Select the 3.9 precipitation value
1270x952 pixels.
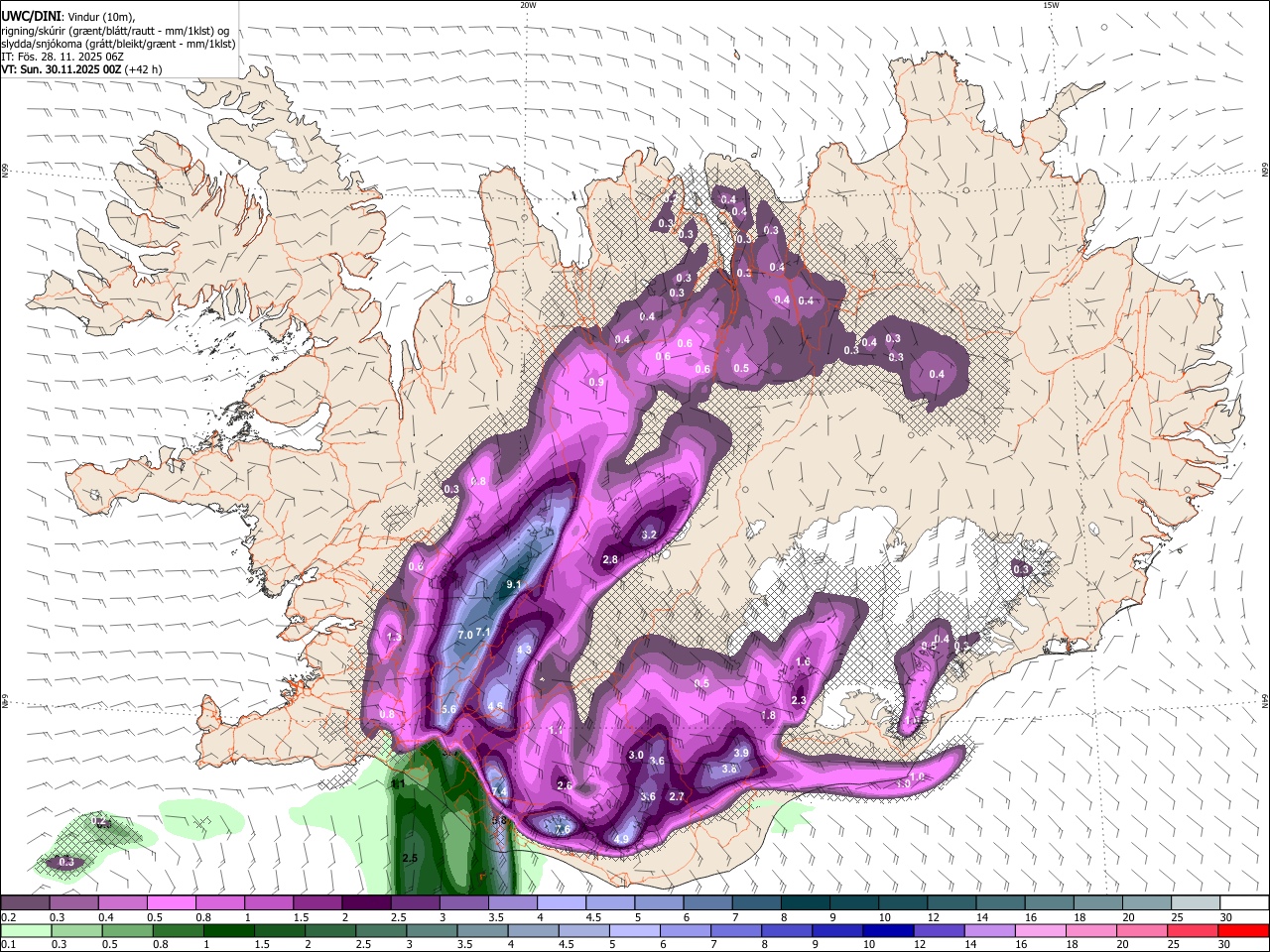pos(741,754)
